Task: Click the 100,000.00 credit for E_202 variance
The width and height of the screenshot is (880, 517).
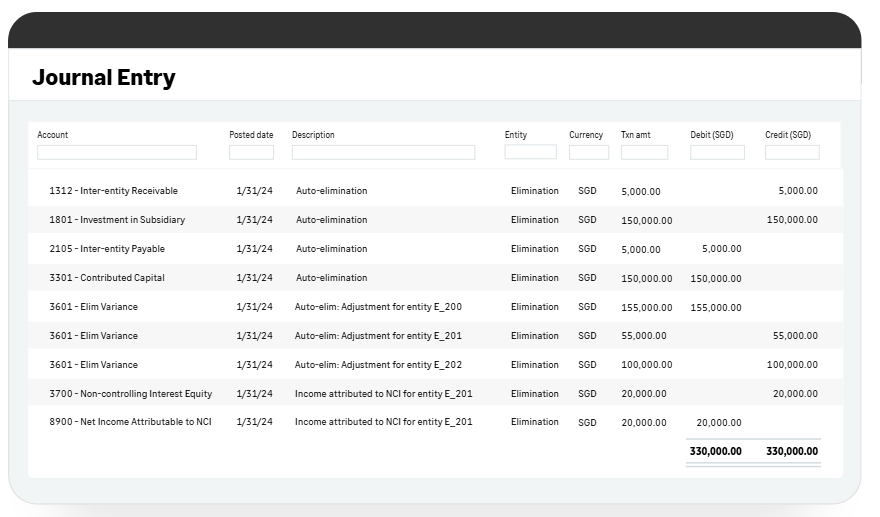Action: 792,365
